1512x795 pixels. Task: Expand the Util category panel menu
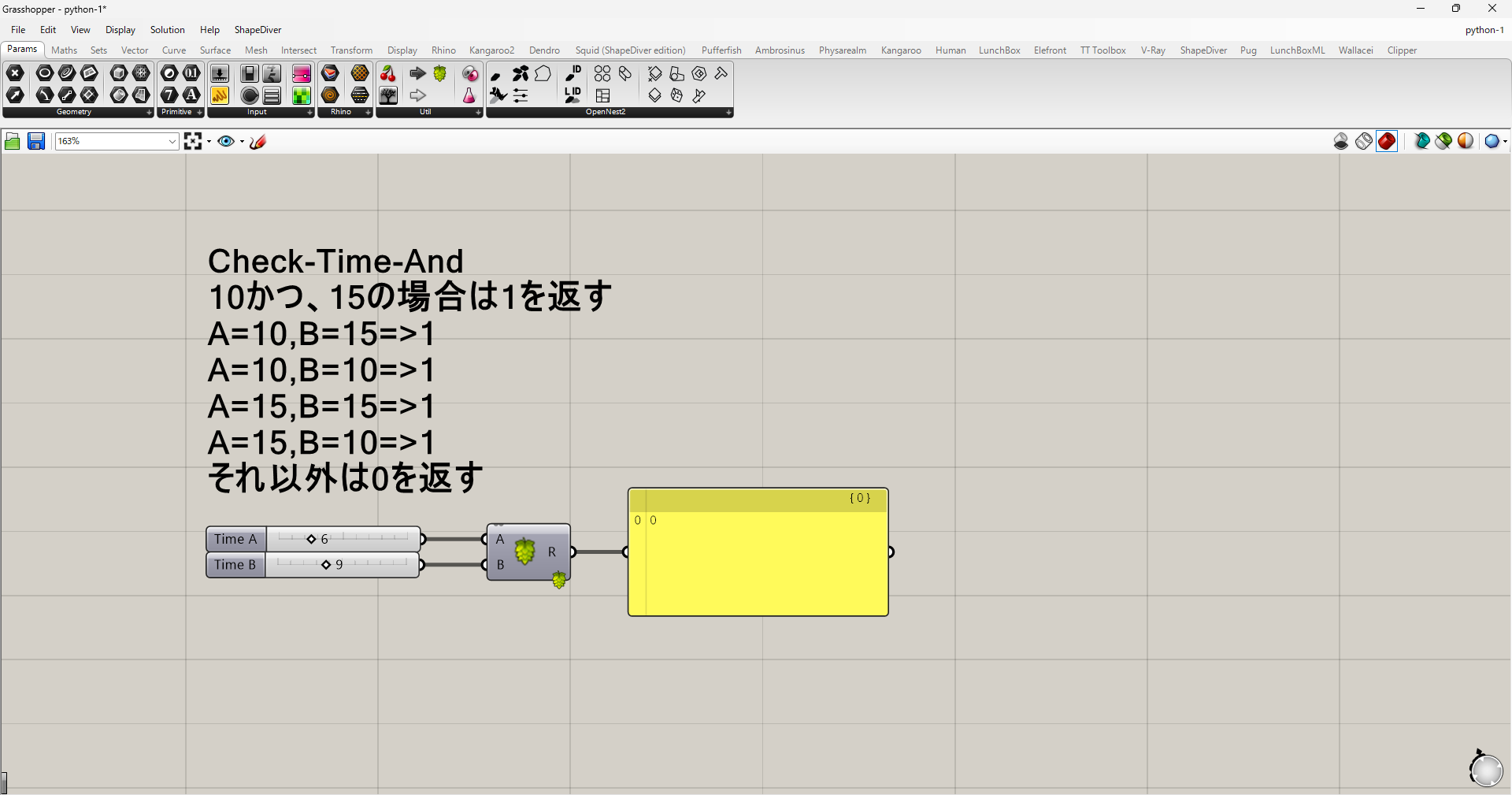pos(477,113)
